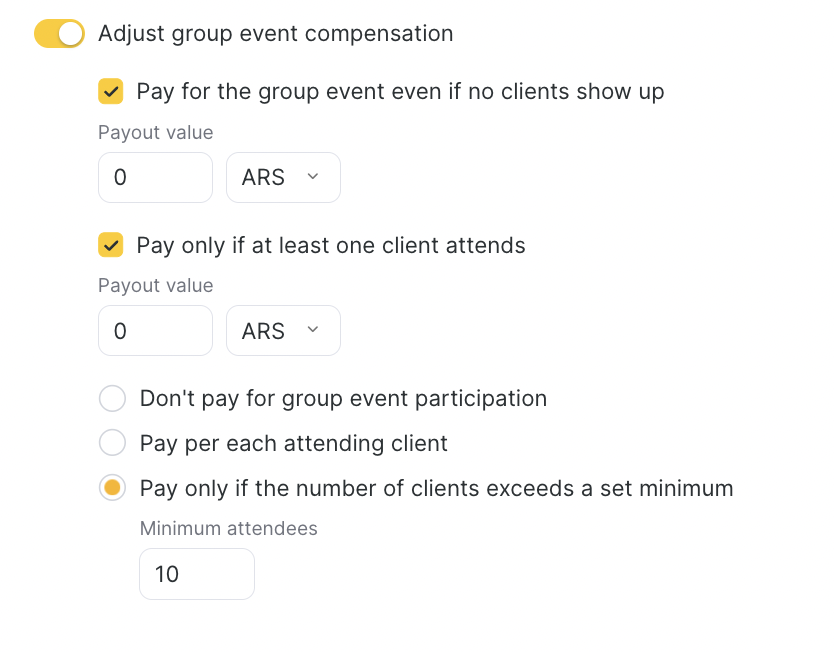The height and width of the screenshot is (652, 834).
Task: Focus the first Payout value input field
Action: (155, 177)
